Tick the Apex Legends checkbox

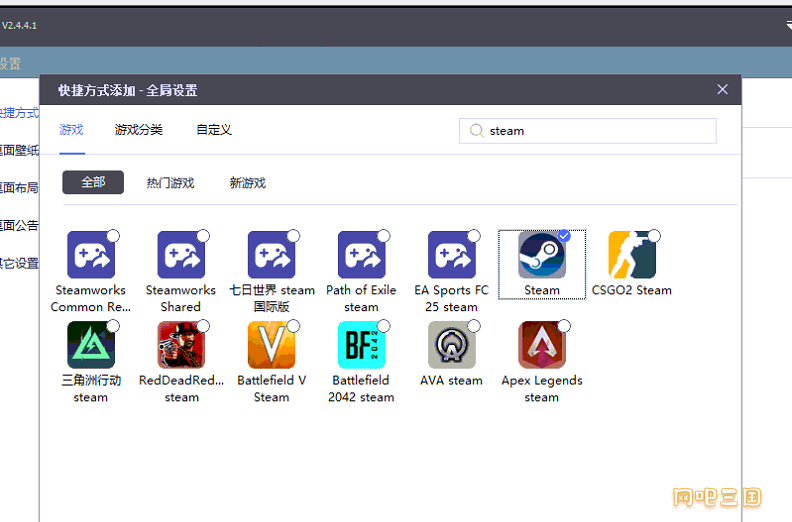tap(564, 326)
